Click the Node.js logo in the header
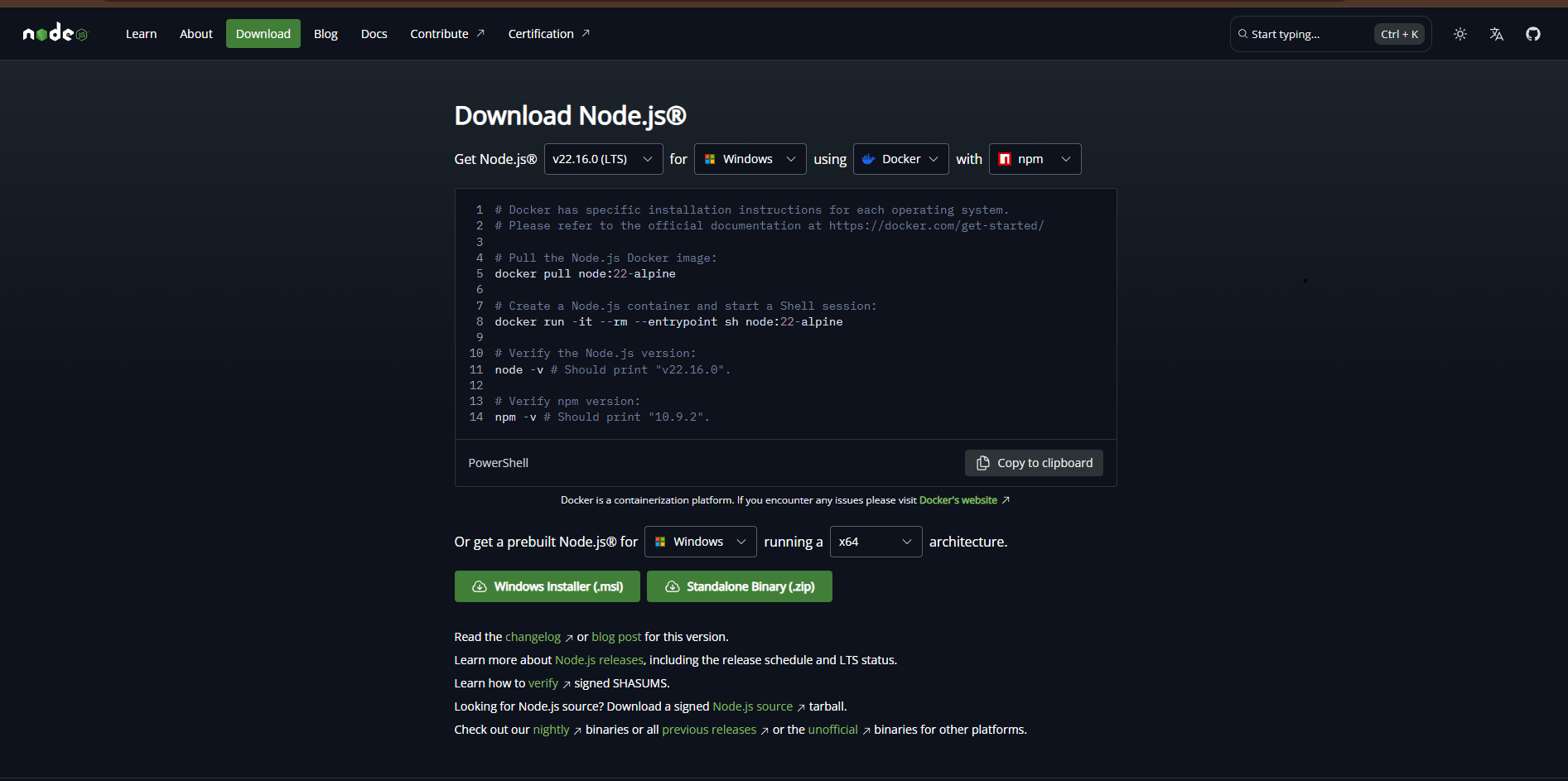Viewport: 1568px width, 781px height. pos(55,33)
